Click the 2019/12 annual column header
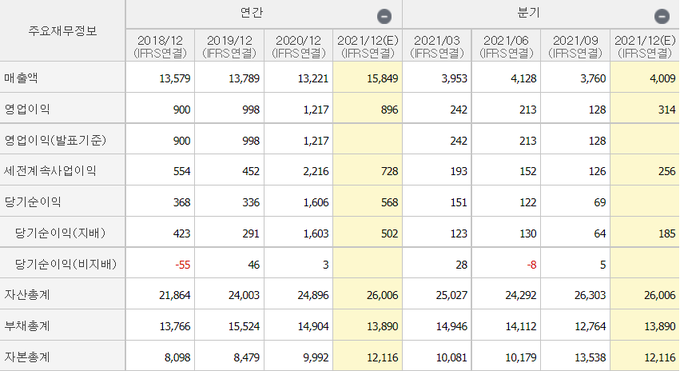 click(229, 46)
